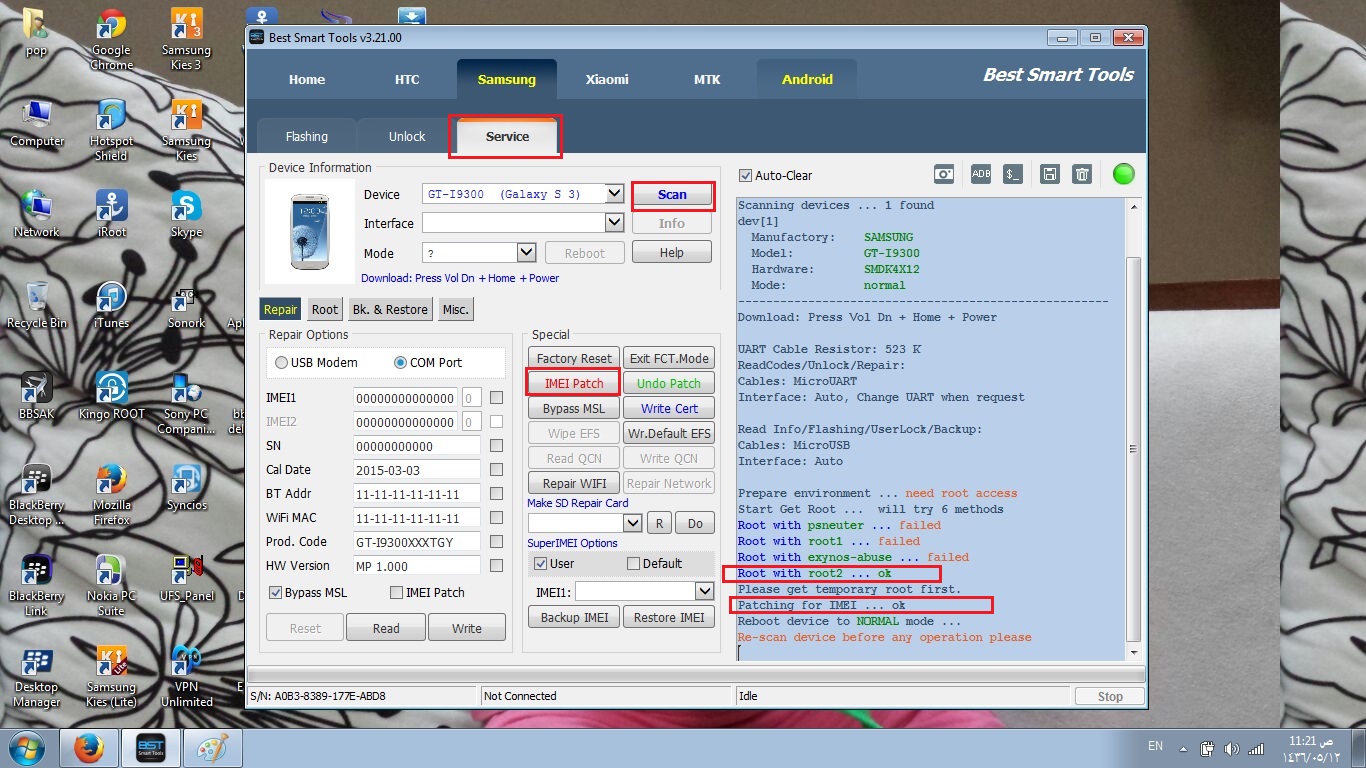Check the SN row checkbox
The height and width of the screenshot is (768, 1366).
496,445
